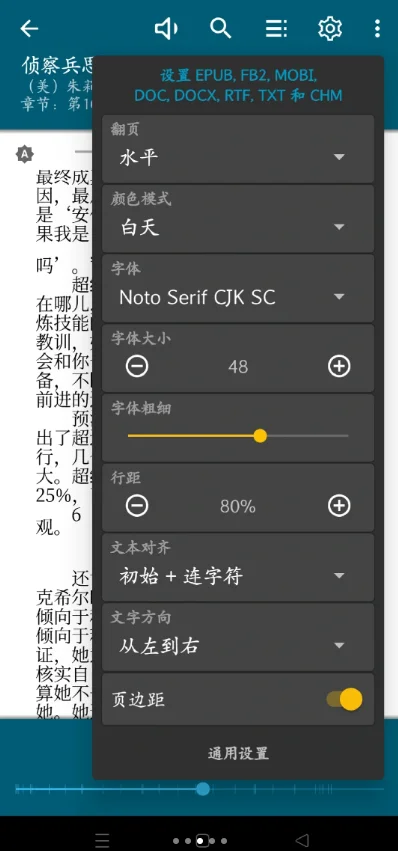This screenshot has height=851, width=398.
Task: Open the 颜色模式 color mode dropdown
Action: (x=238, y=219)
